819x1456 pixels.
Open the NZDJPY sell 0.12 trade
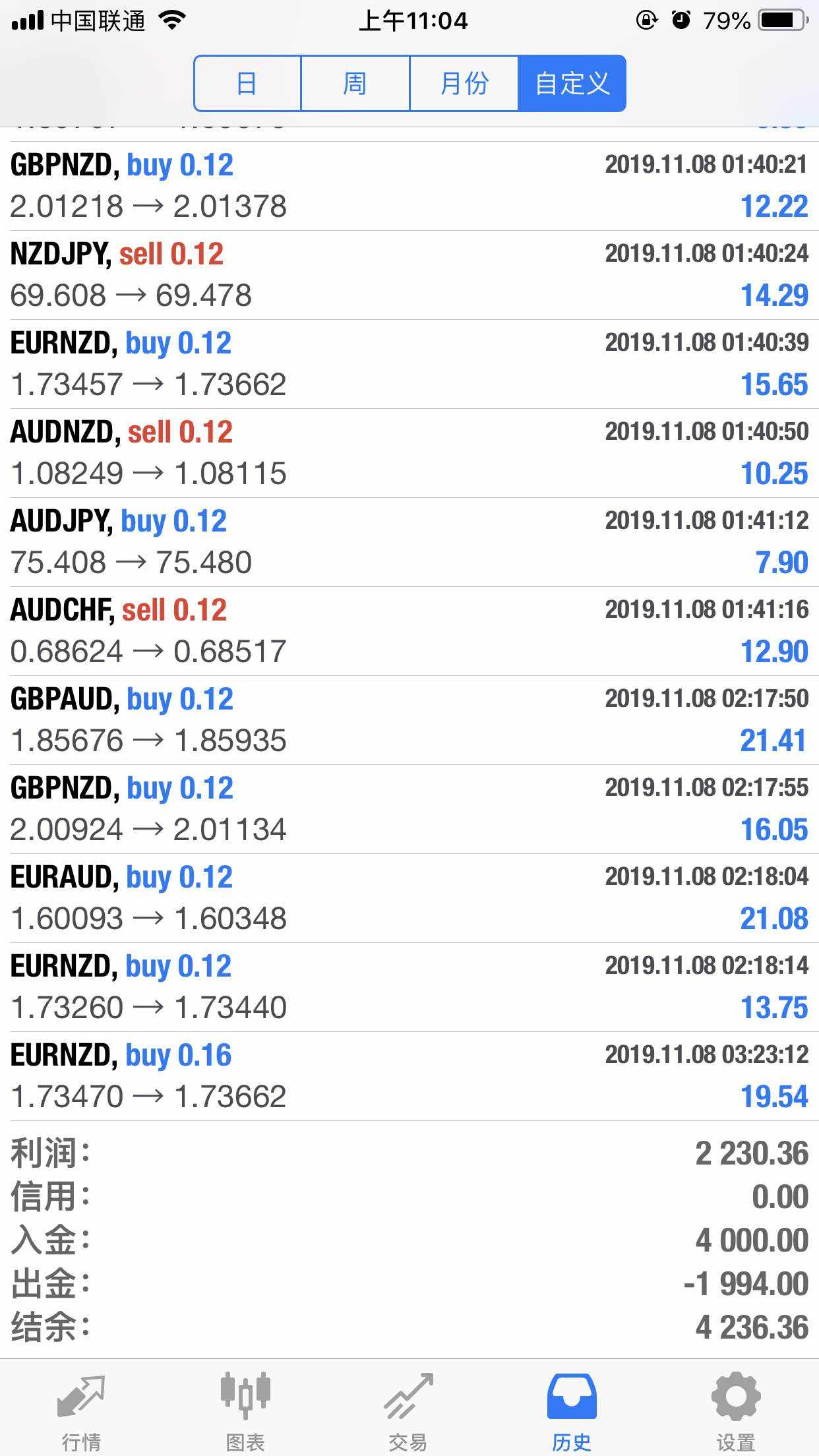pos(409,275)
